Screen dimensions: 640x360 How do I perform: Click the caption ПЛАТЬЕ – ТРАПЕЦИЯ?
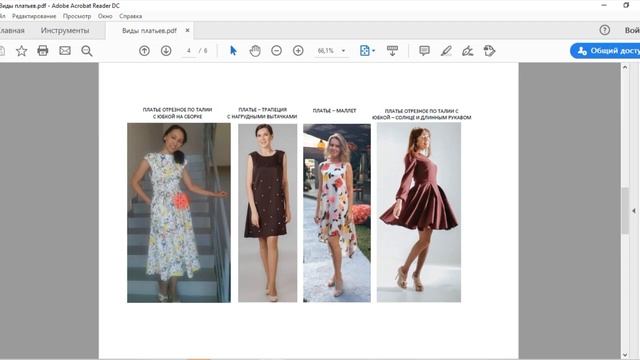[x=262, y=109]
